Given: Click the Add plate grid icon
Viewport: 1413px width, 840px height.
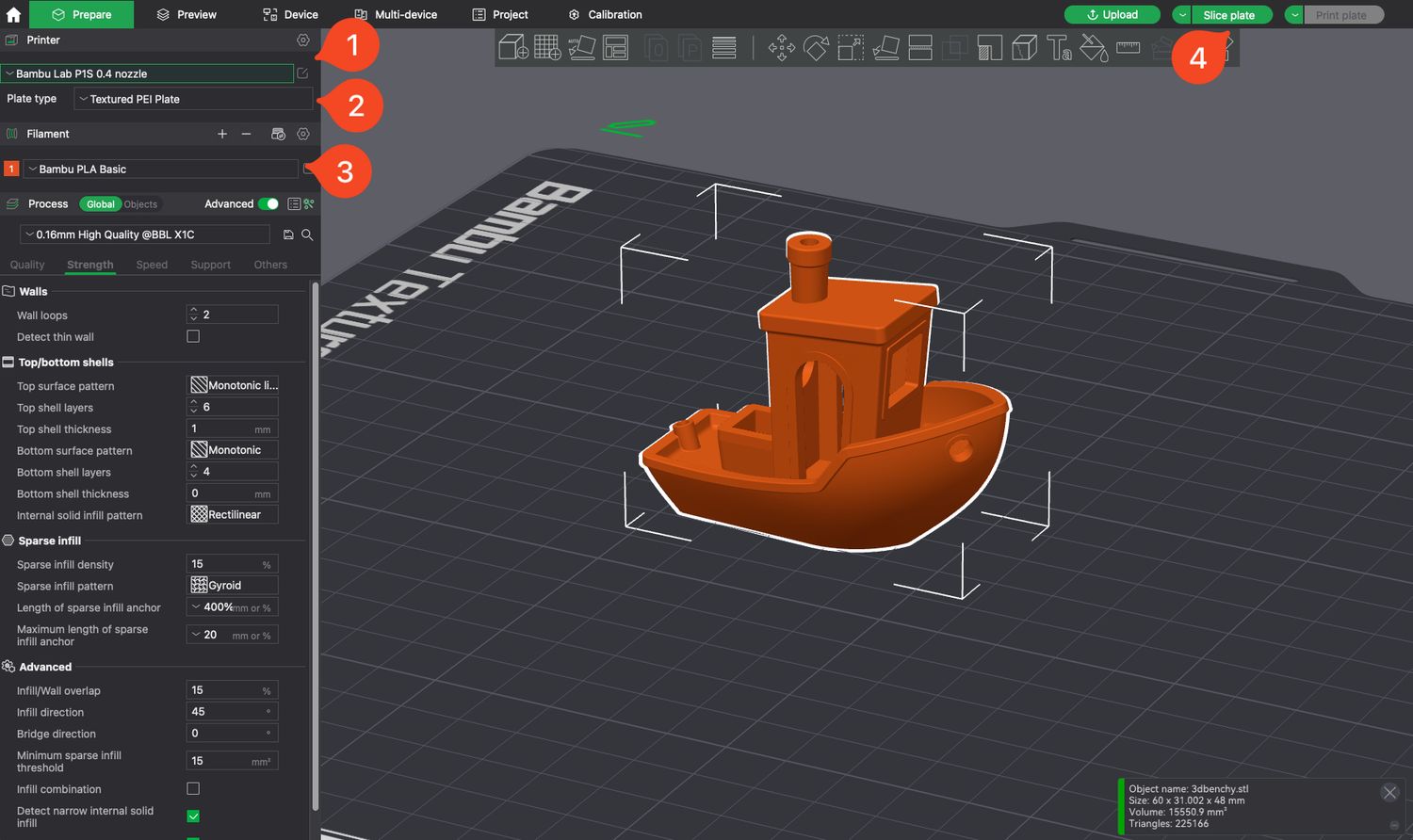Looking at the screenshot, I should coord(547,47).
